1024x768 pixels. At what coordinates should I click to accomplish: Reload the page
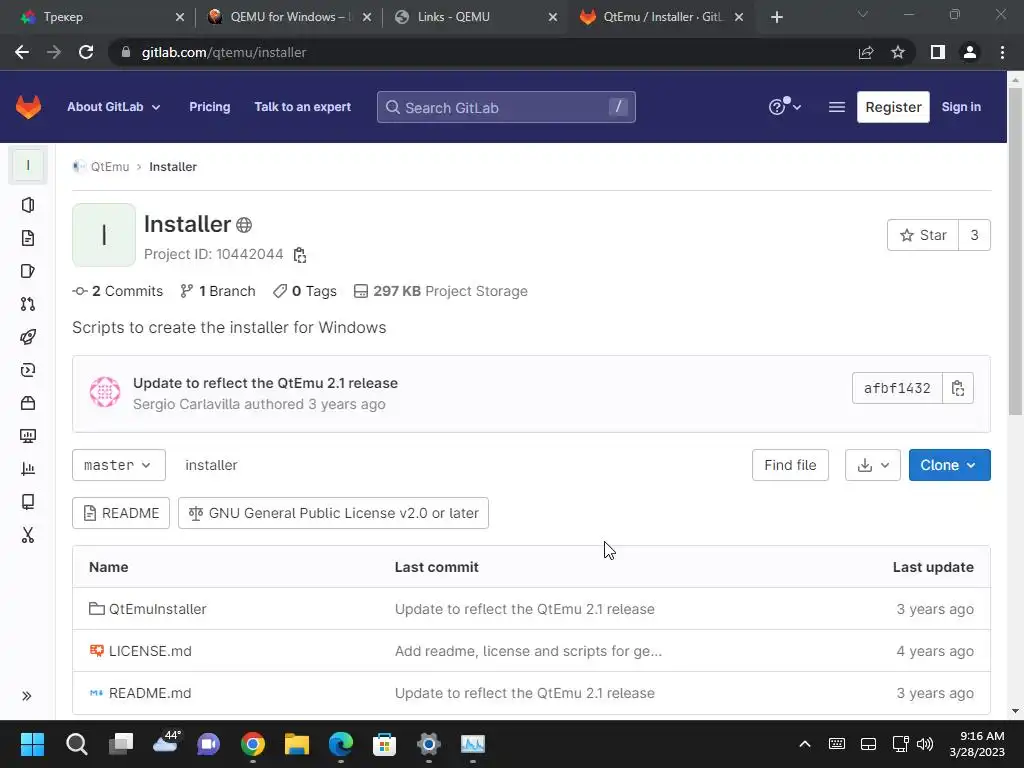coord(86,52)
